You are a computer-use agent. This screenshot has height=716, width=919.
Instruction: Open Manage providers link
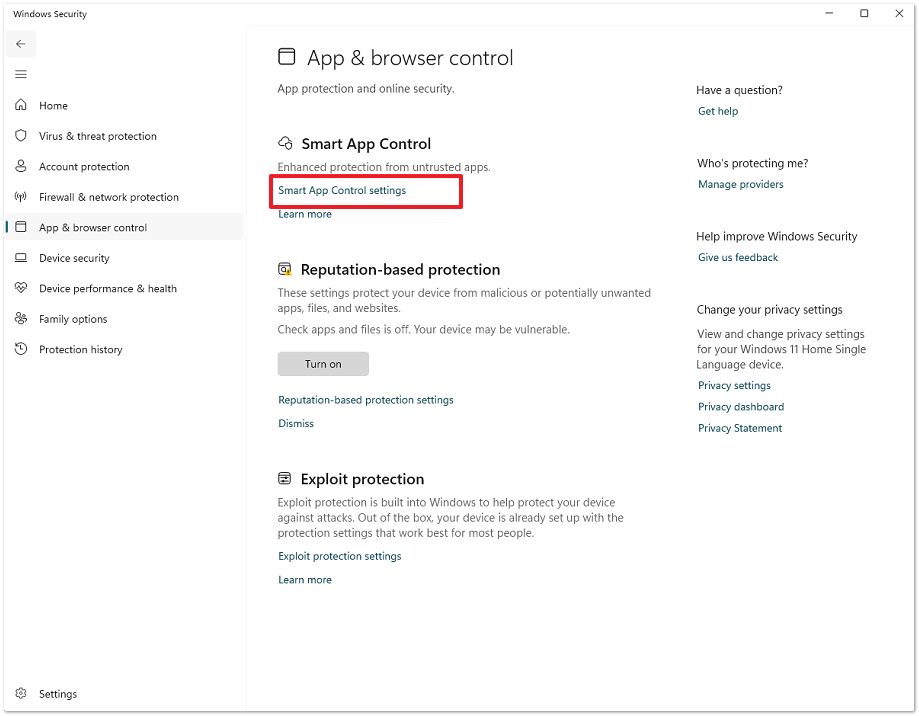pyautogui.click(x=741, y=184)
